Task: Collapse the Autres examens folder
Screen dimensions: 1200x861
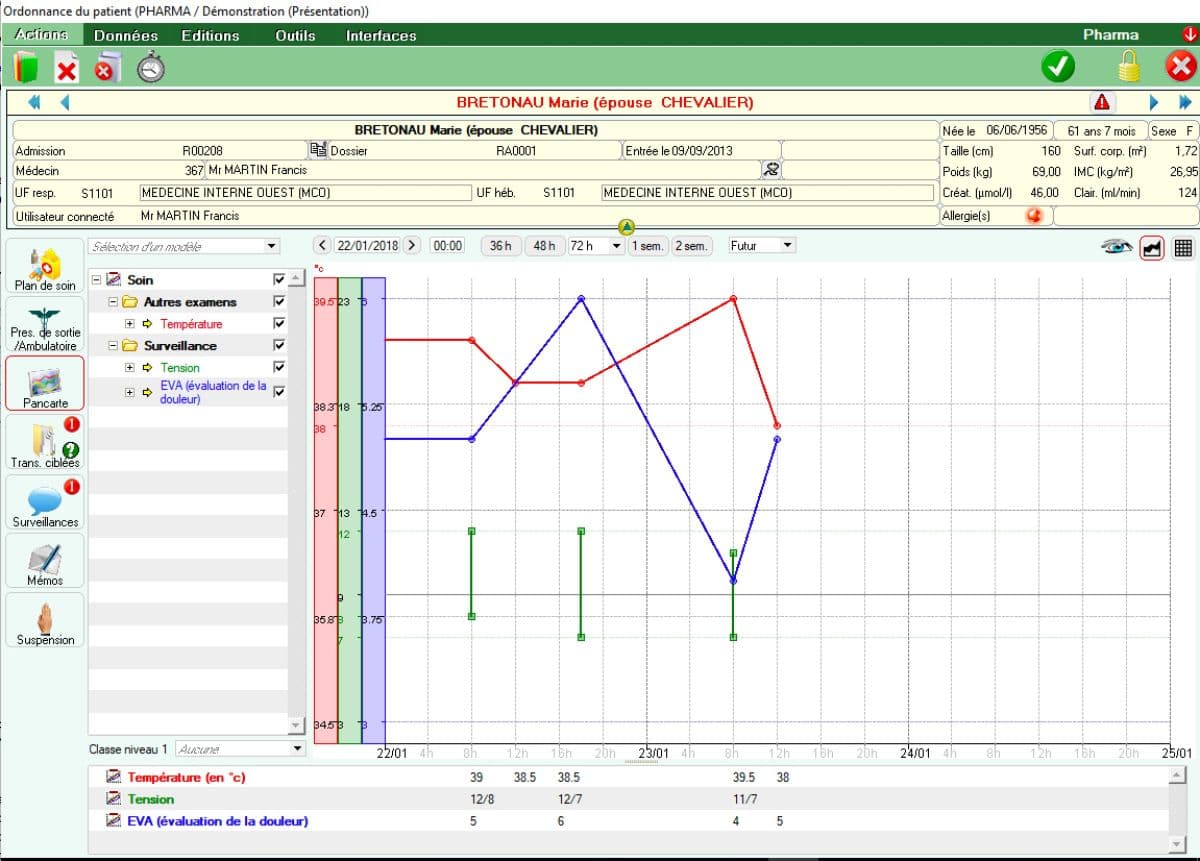Action: (113, 302)
